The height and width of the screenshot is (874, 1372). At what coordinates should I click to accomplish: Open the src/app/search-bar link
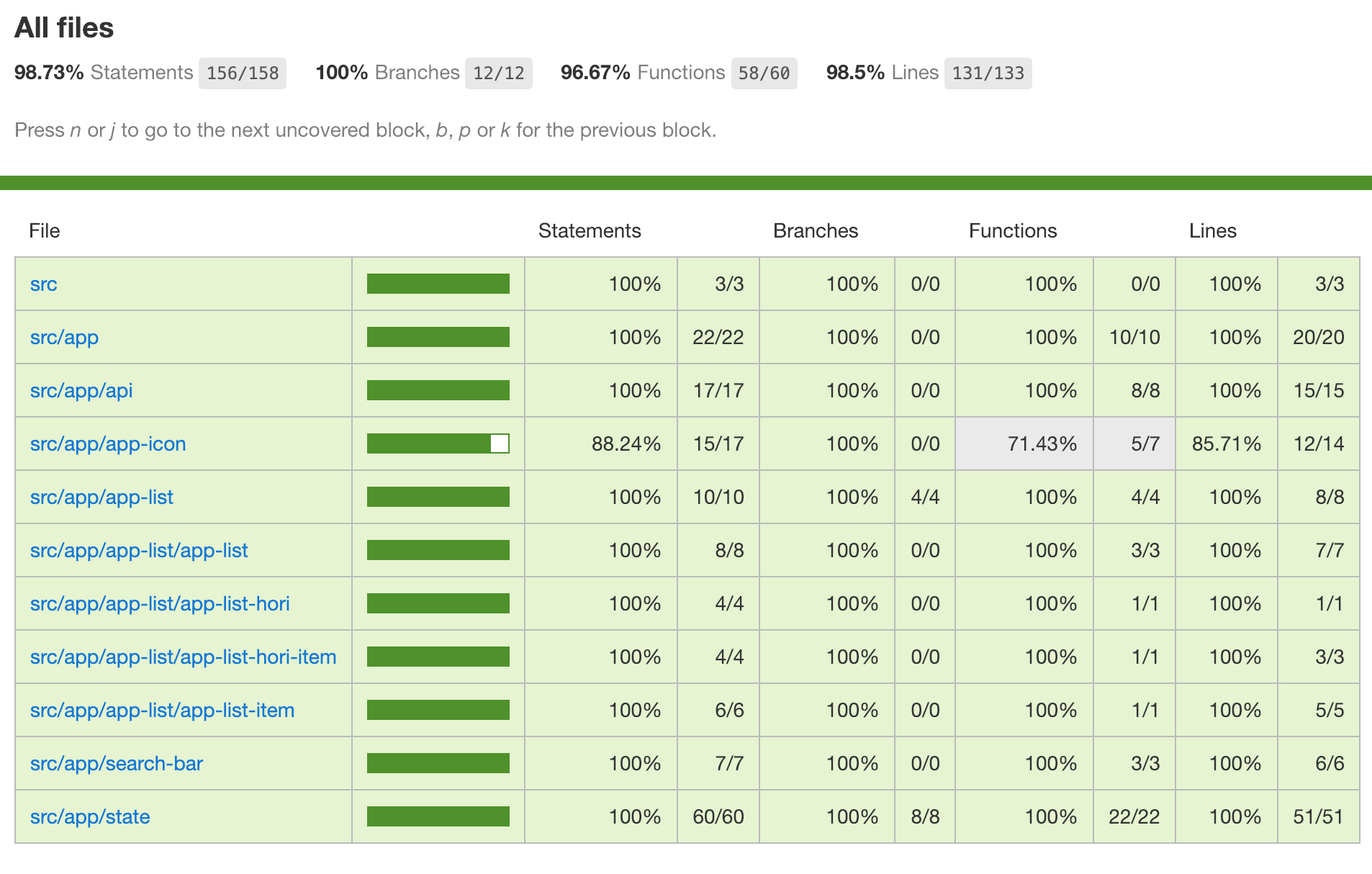pos(117,764)
